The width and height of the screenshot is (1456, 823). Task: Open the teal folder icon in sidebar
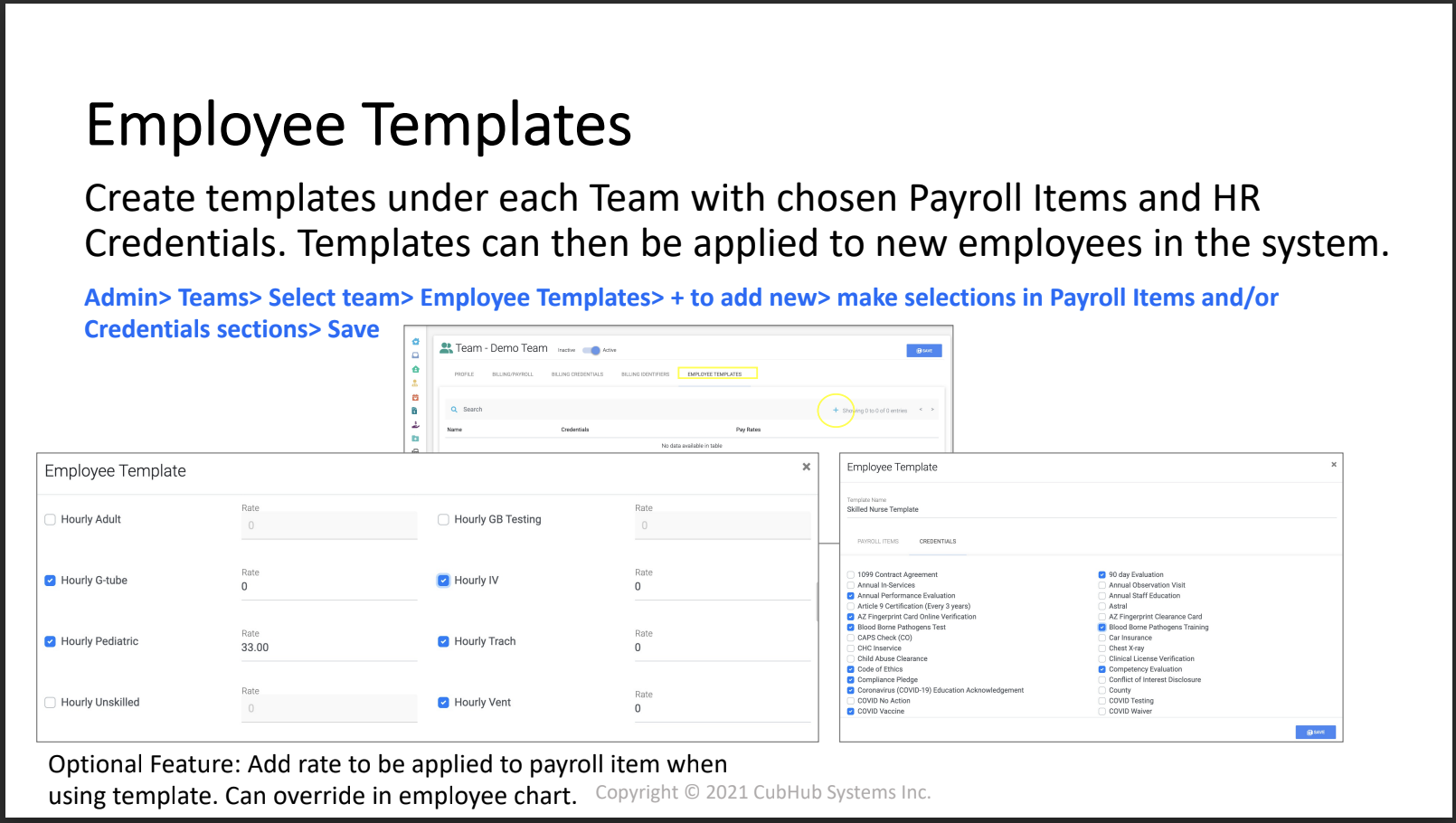(415, 439)
